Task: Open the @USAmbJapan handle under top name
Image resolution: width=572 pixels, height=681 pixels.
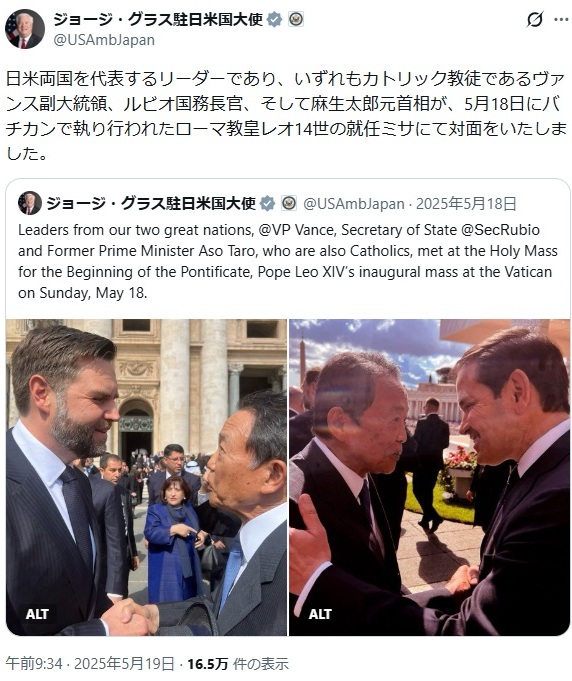Action: tap(104, 40)
